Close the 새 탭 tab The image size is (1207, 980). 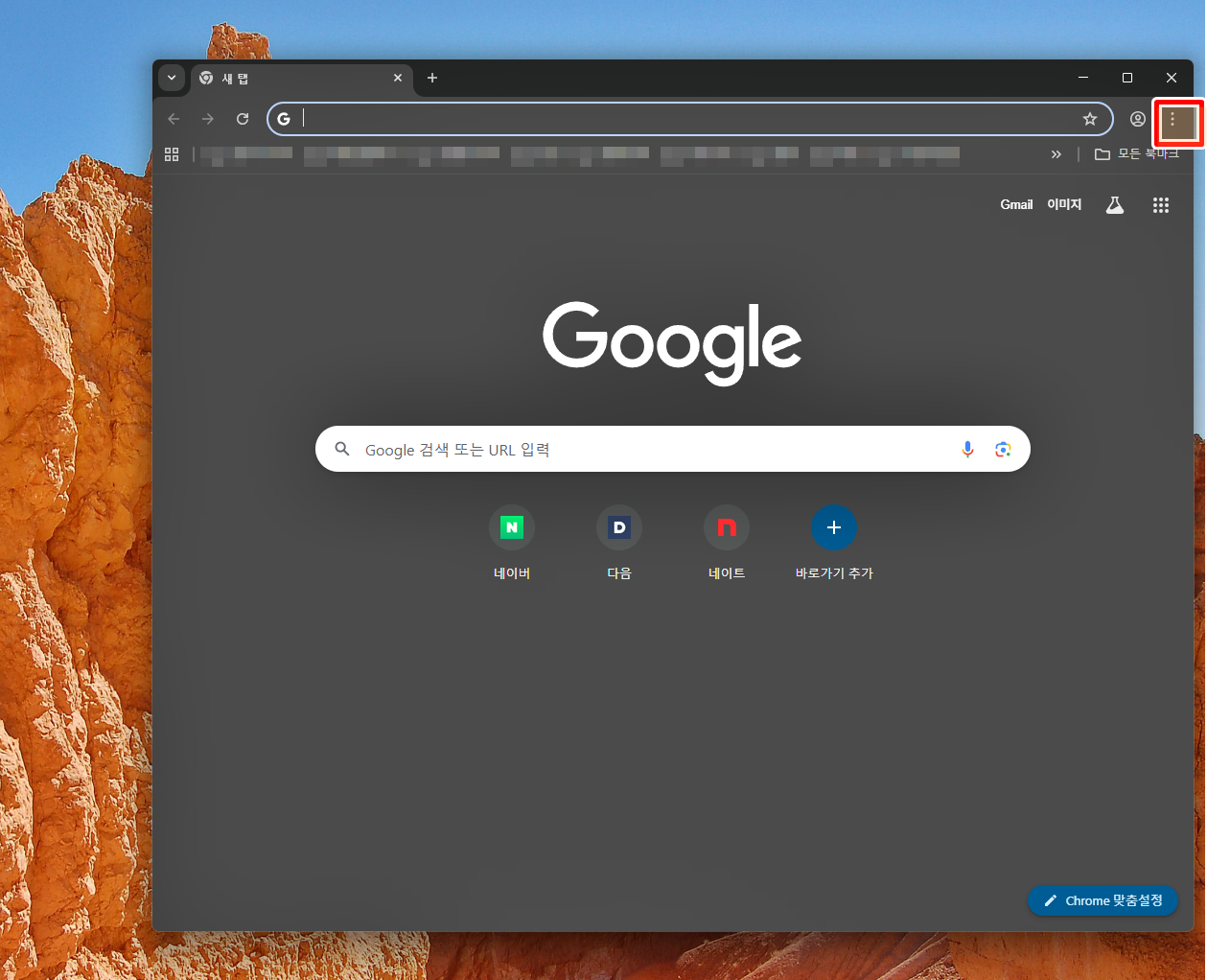tap(398, 78)
